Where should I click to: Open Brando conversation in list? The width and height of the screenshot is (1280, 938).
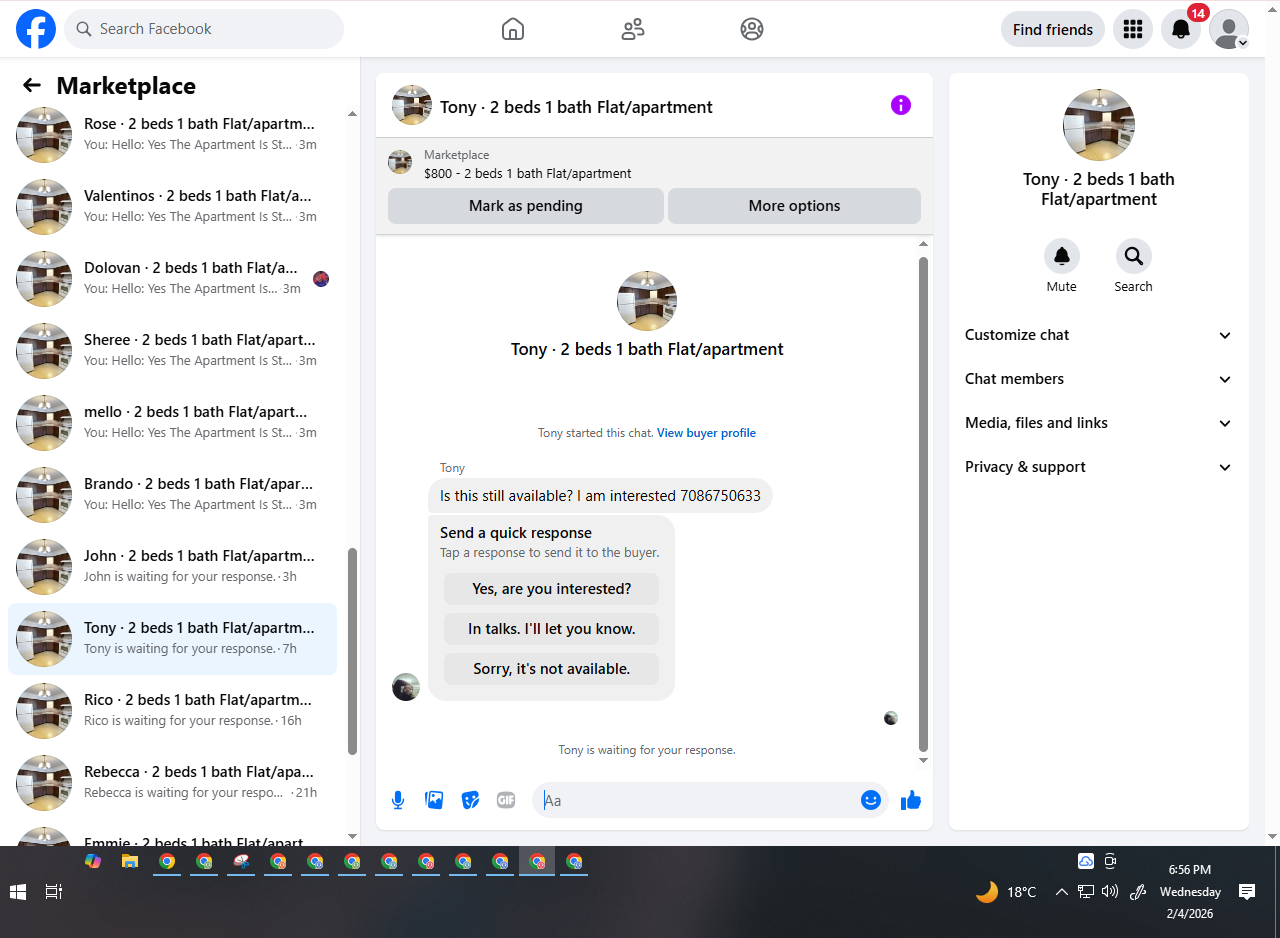click(173, 494)
